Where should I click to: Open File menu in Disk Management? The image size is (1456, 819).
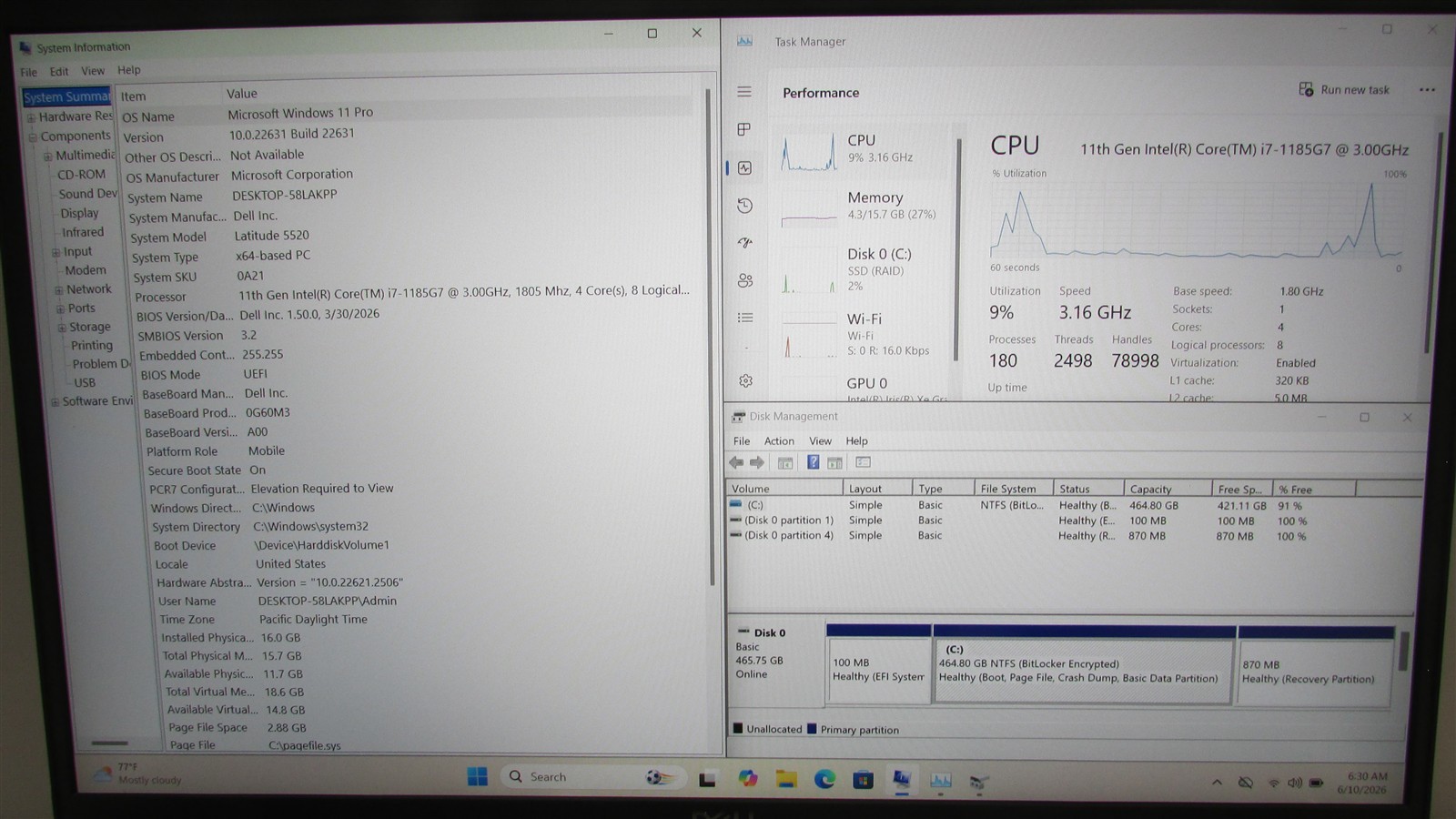click(742, 440)
